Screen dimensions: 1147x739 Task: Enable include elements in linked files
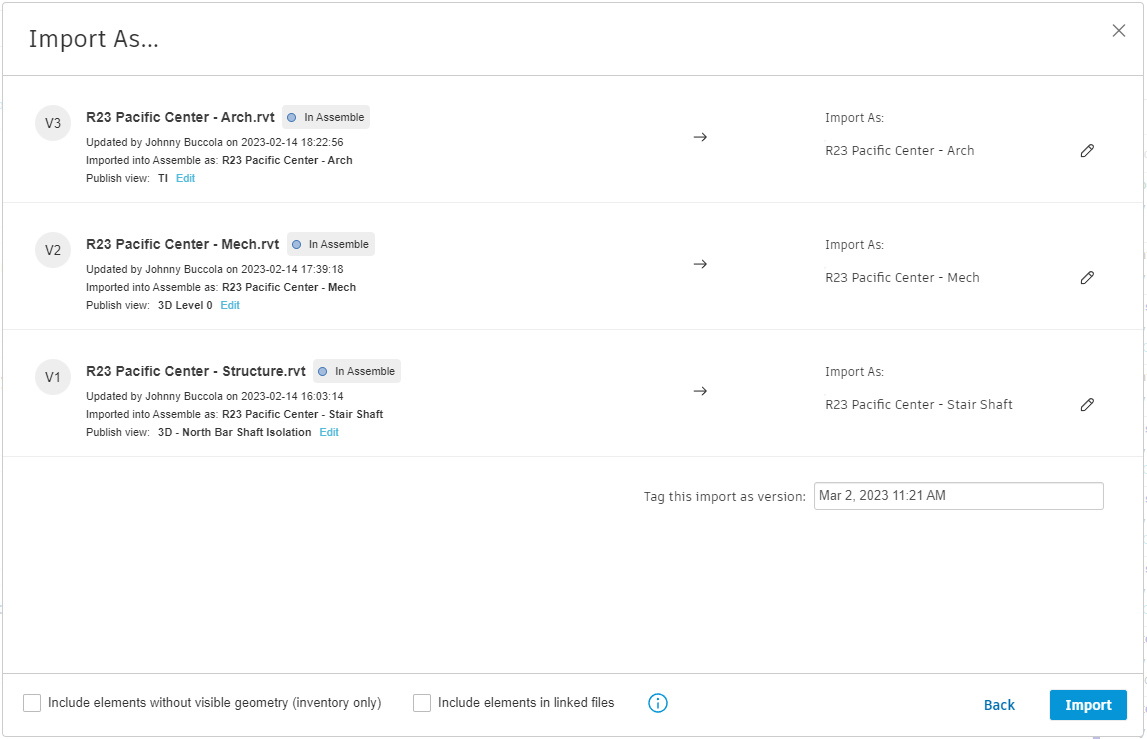pyautogui.click(x=421, y=702)
